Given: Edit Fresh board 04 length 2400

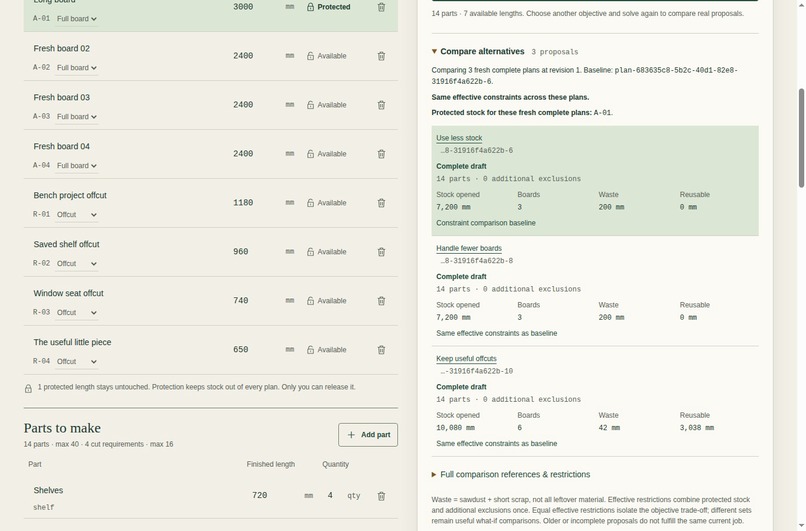Looking at the screenshot, I should 243,154.
